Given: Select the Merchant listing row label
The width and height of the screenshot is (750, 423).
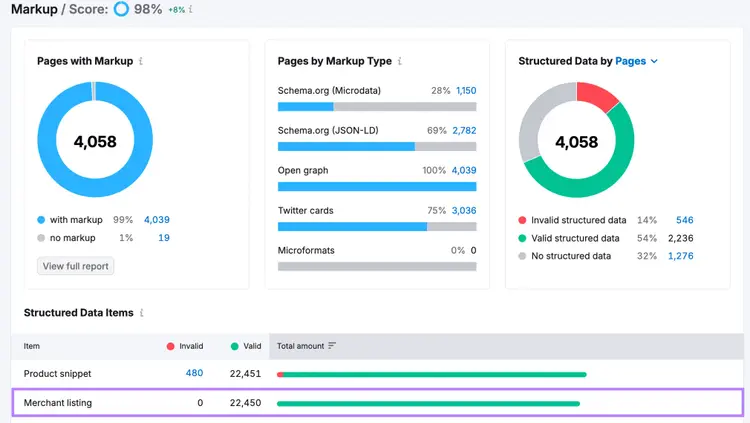Looking at the screenshot, I should tap(58, 403).
